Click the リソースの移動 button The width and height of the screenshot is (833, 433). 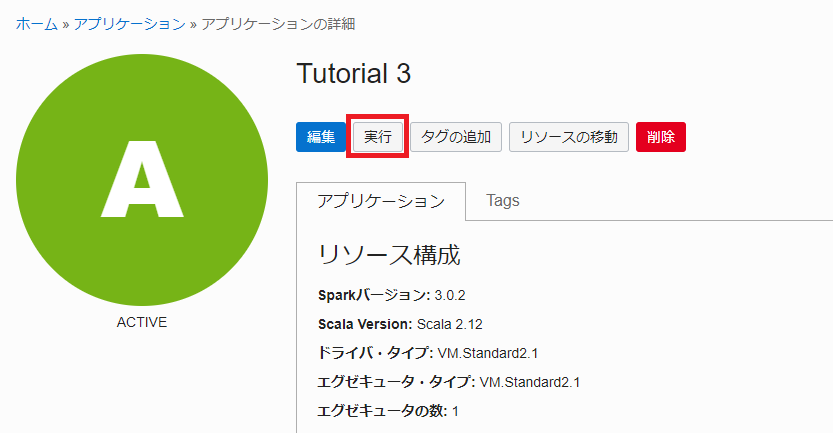coord(568,137)
